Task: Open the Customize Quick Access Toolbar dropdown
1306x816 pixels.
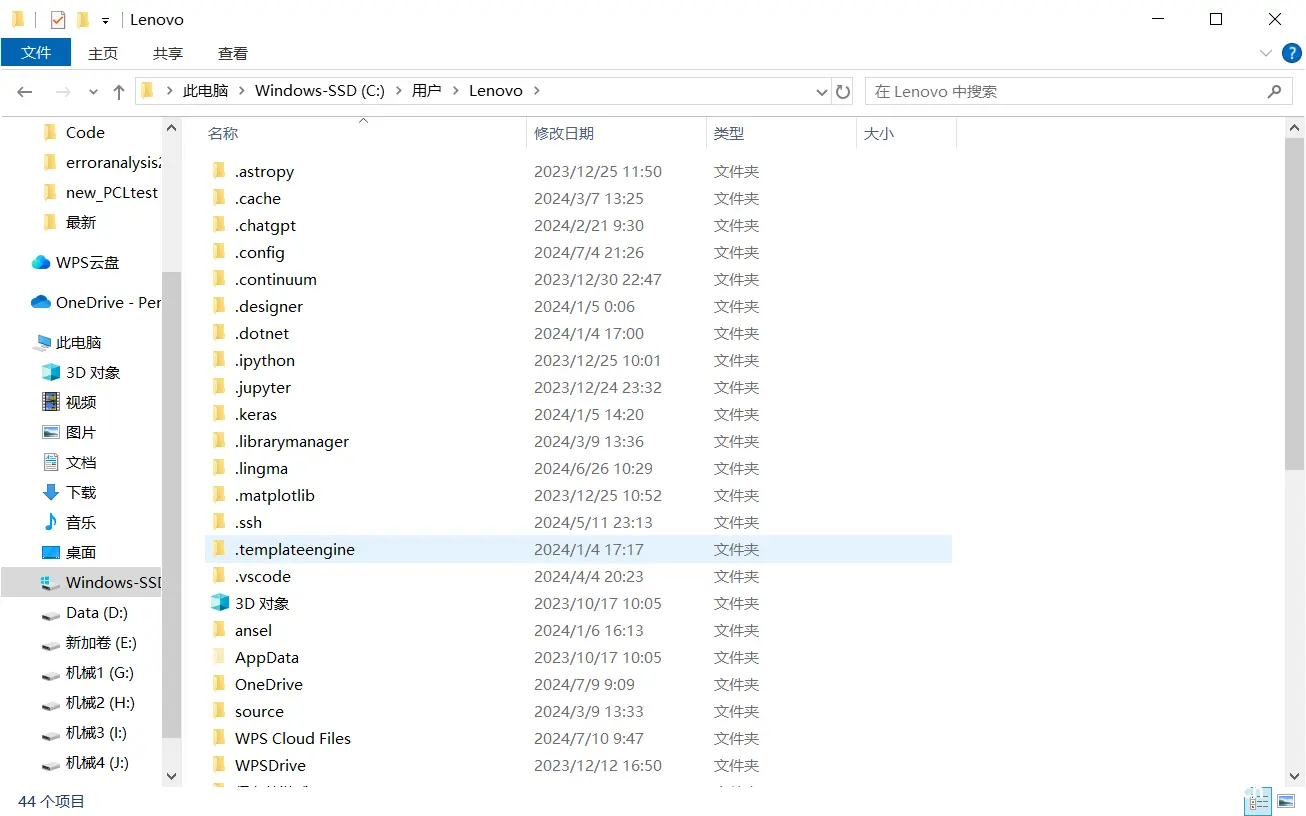Action: tap(105, 20)
